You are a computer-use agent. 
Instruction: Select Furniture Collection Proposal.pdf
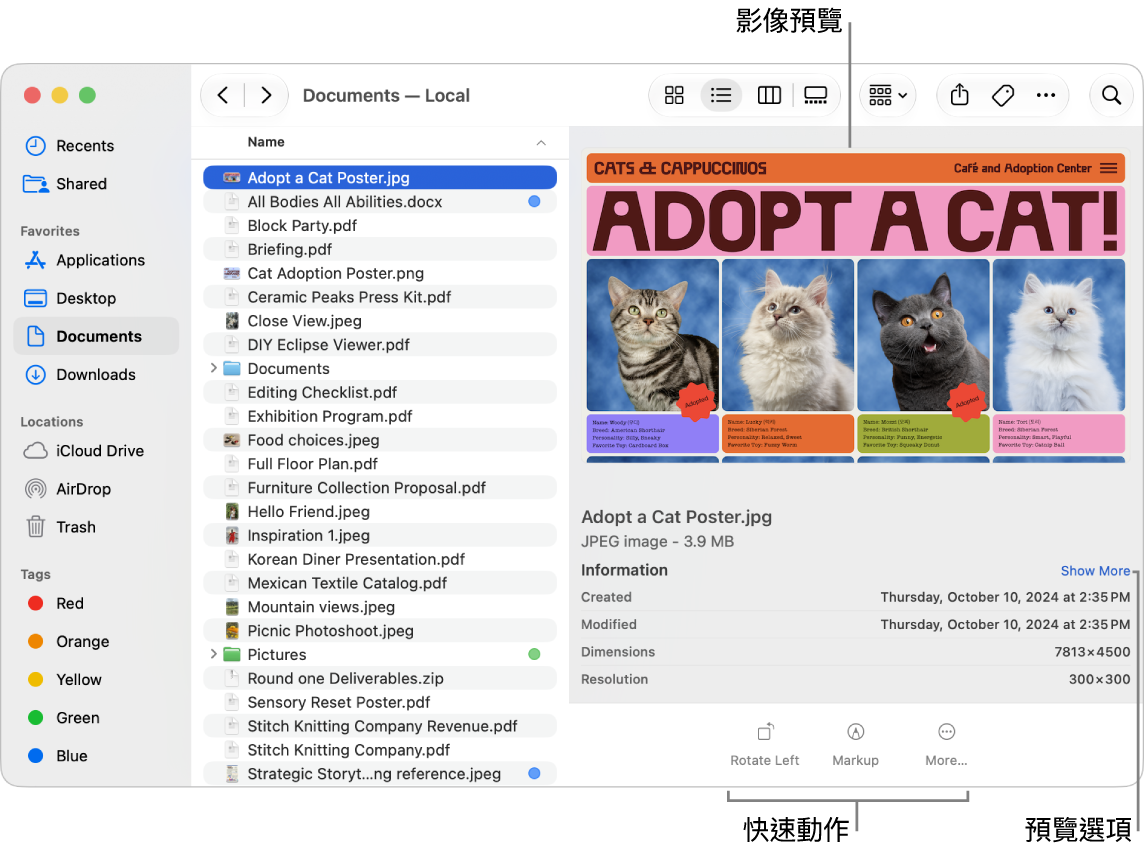(x=379, y=488)
